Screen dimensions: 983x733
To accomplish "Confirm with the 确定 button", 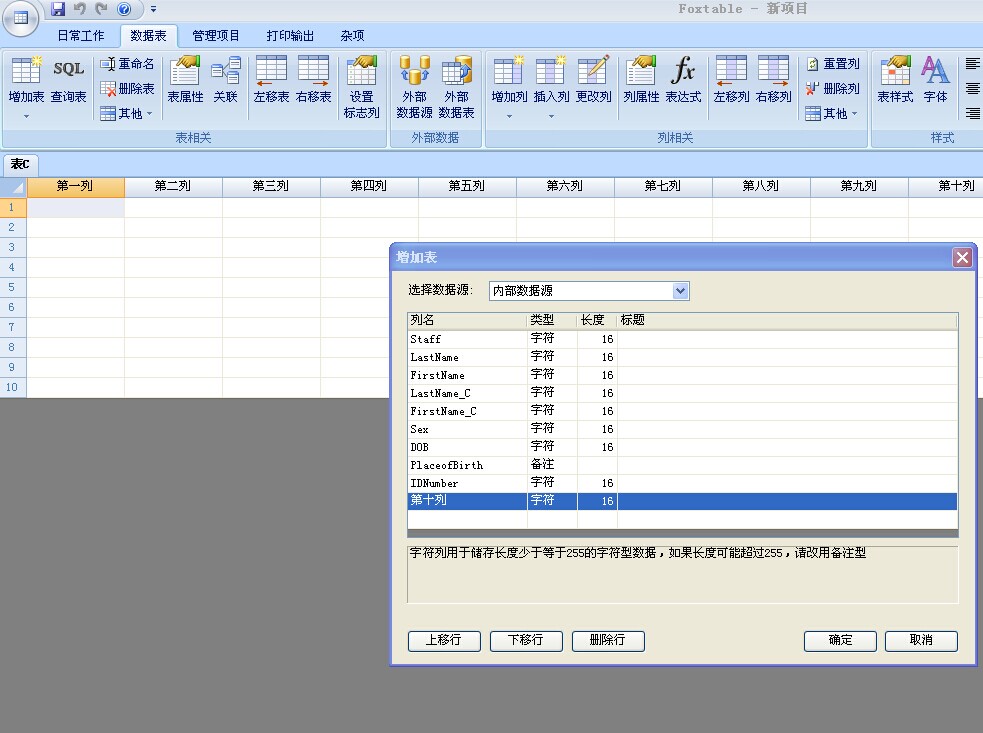I will [840, 640].
